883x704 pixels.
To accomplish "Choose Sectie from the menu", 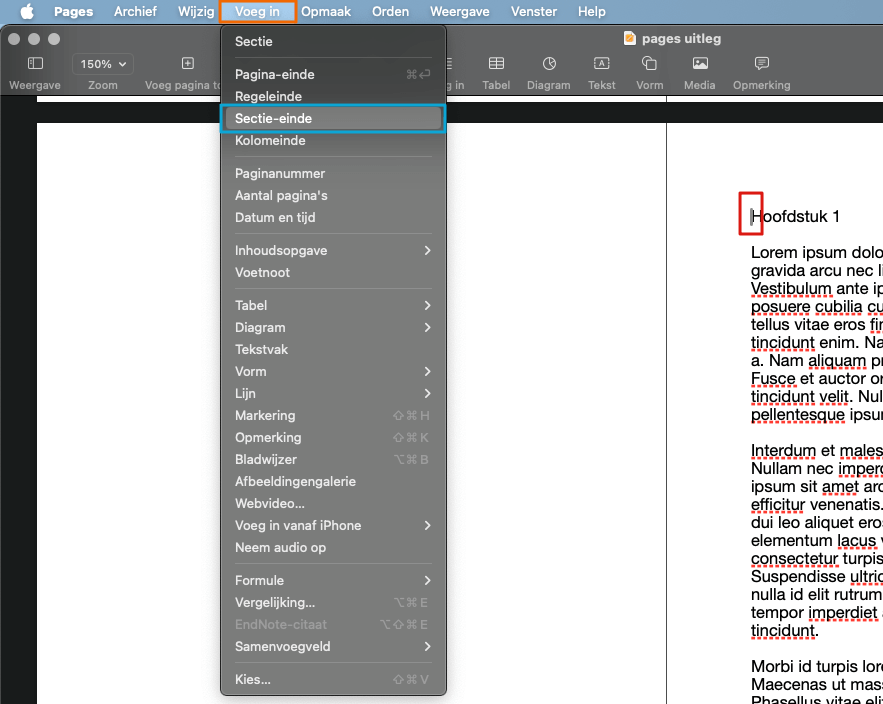I will point(333,42).
